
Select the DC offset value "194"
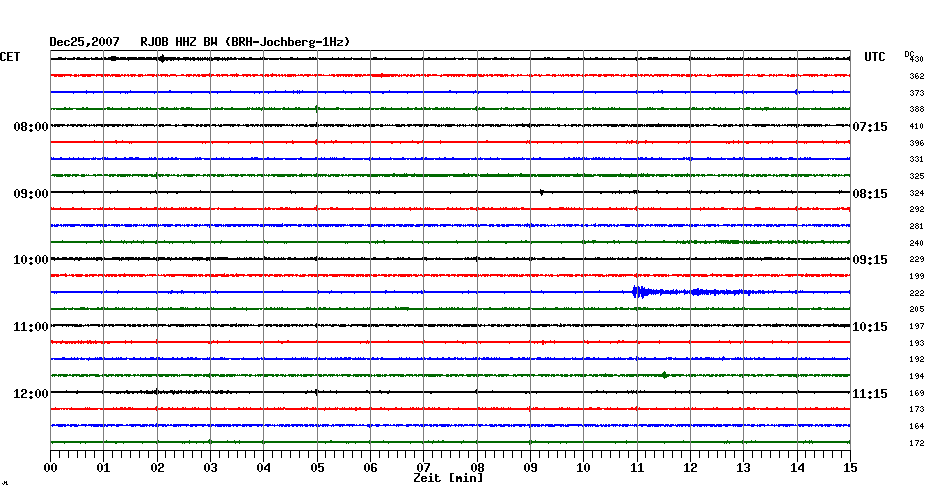(917, 377)
